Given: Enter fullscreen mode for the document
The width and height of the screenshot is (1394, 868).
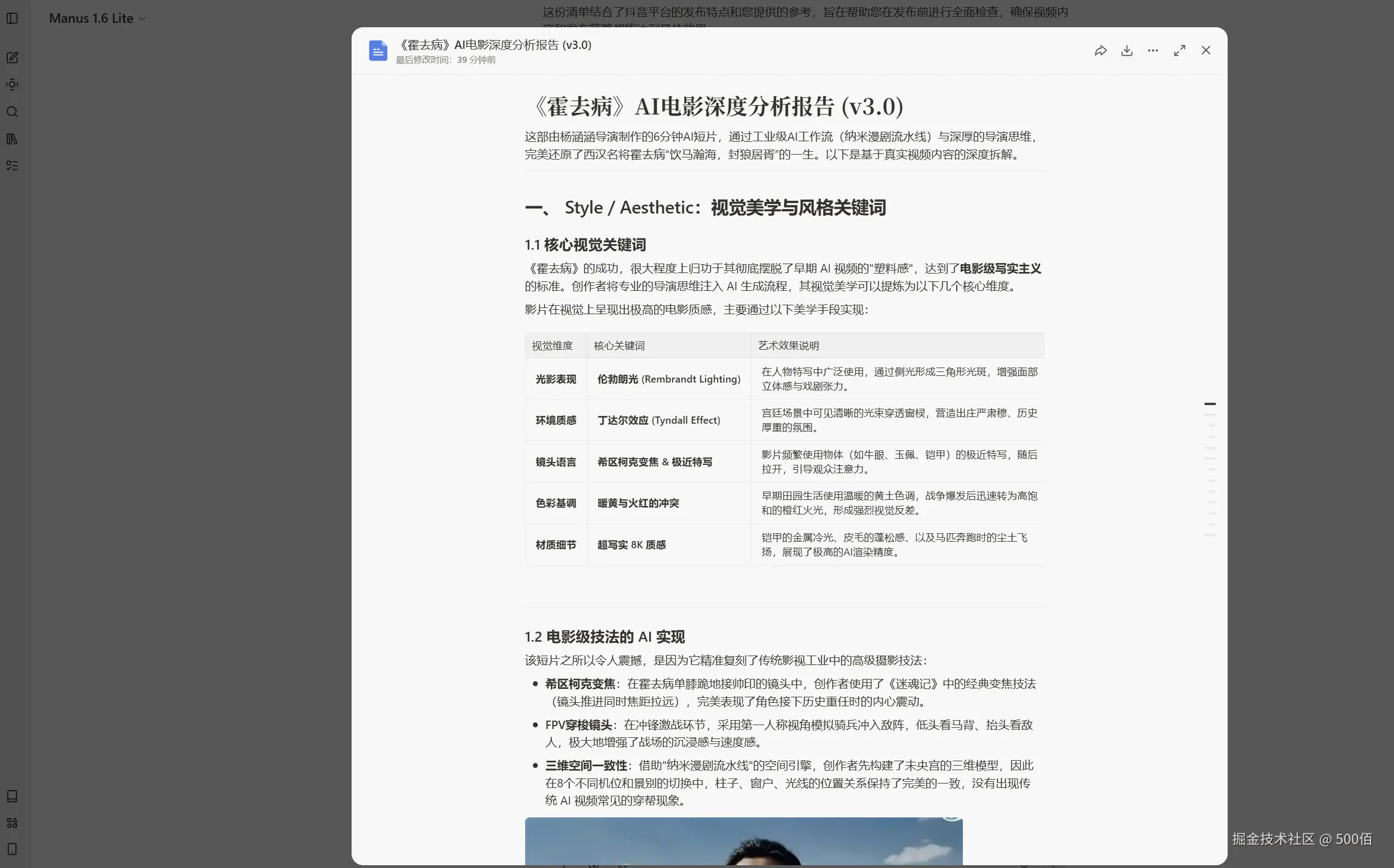Looking at the screenshot, I should [1179, 51].
